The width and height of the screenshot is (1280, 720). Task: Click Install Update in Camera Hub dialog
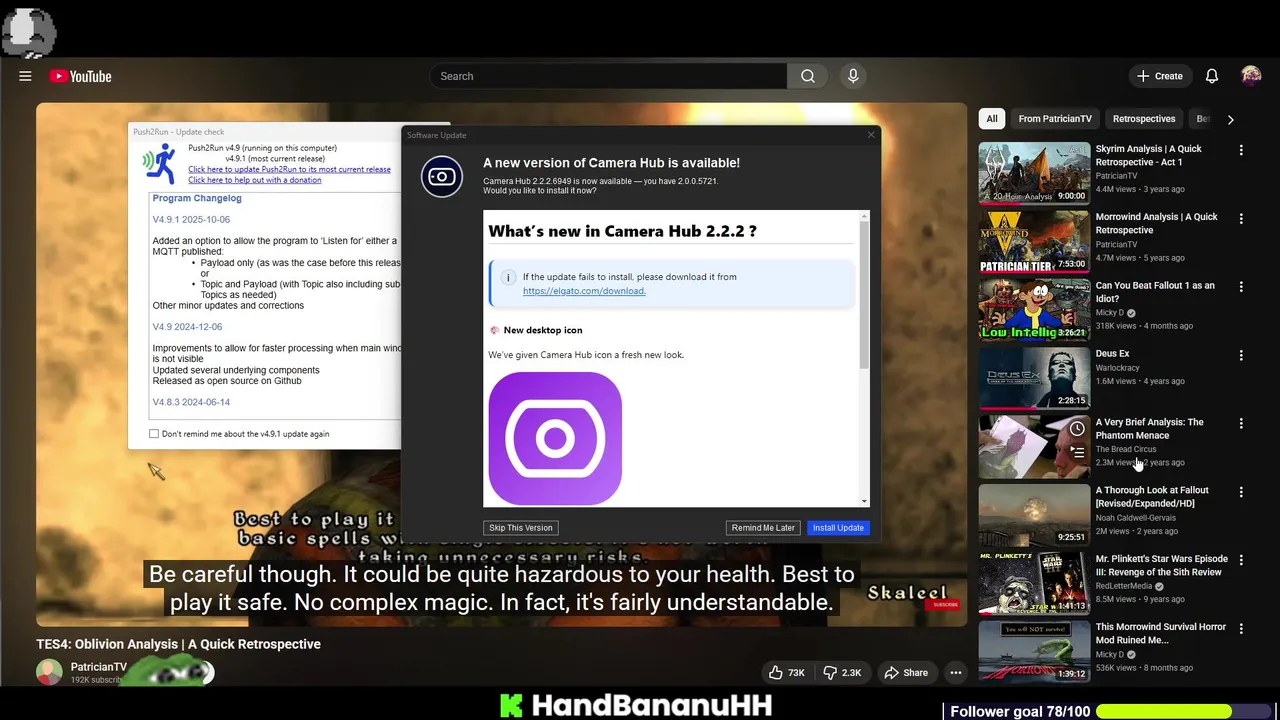[838, 528]
